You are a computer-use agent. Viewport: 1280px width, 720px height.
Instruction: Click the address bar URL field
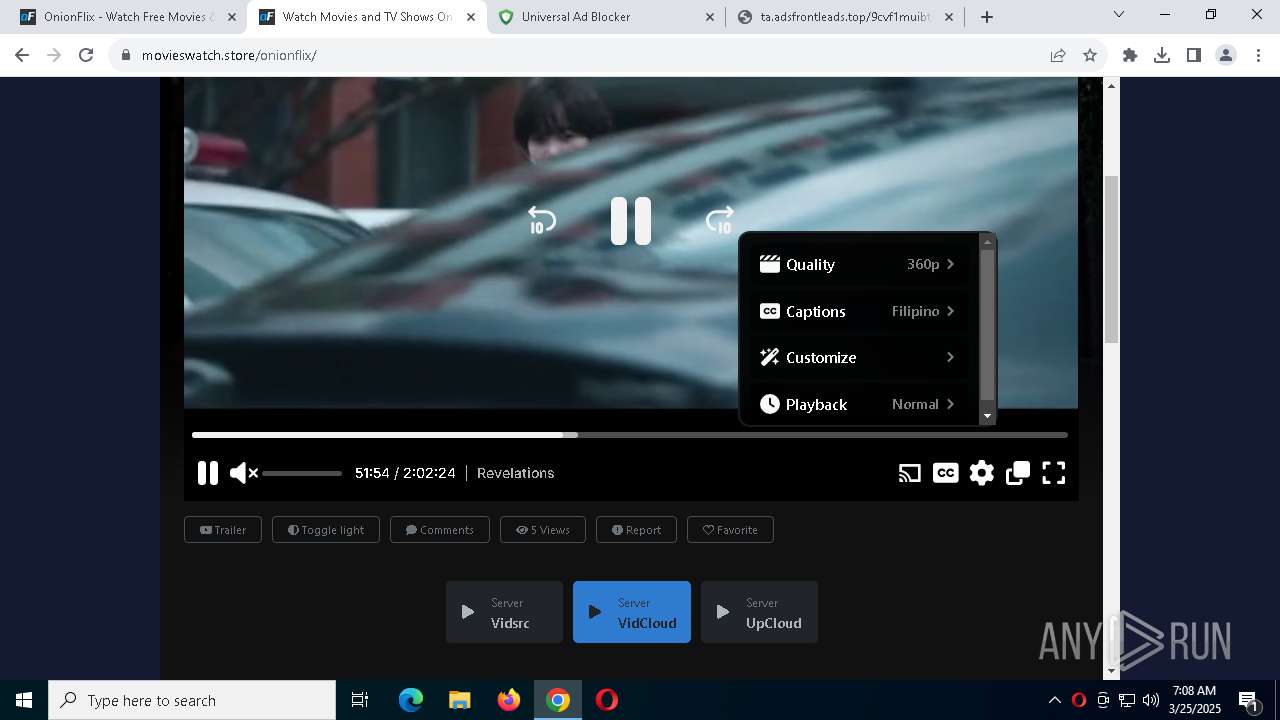click(x=580, y=55)
